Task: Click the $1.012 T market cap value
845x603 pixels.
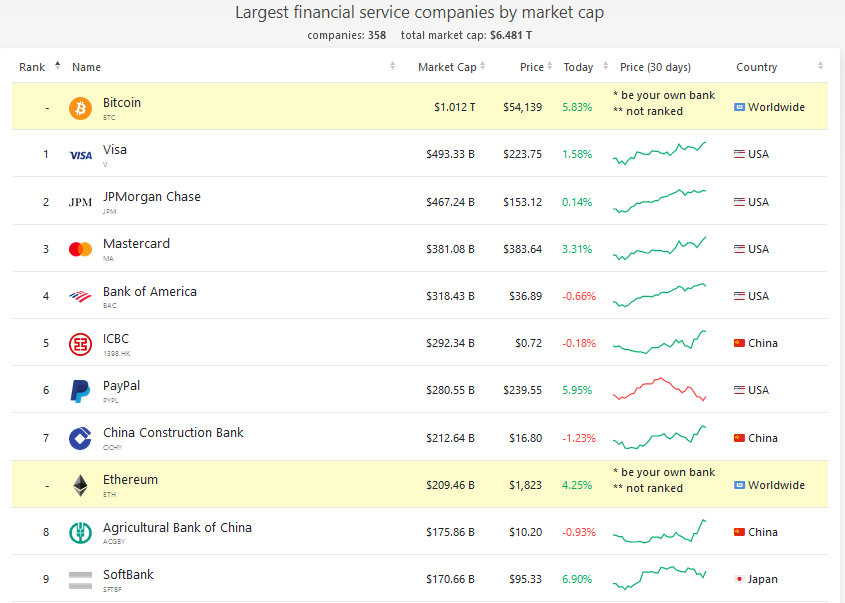Action: tap(454, 107)
